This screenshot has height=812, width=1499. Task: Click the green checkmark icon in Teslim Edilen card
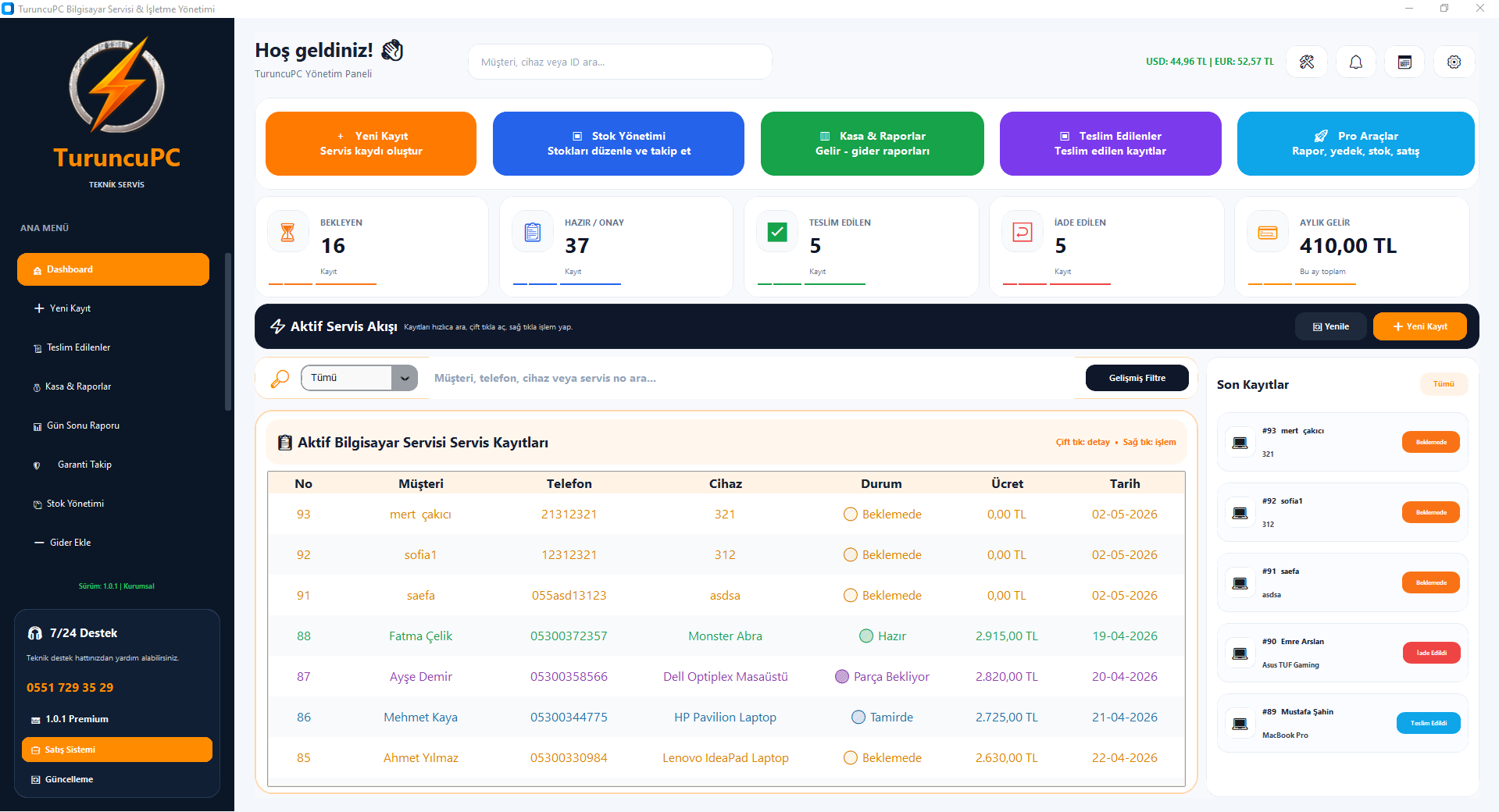tap(777, 232)
